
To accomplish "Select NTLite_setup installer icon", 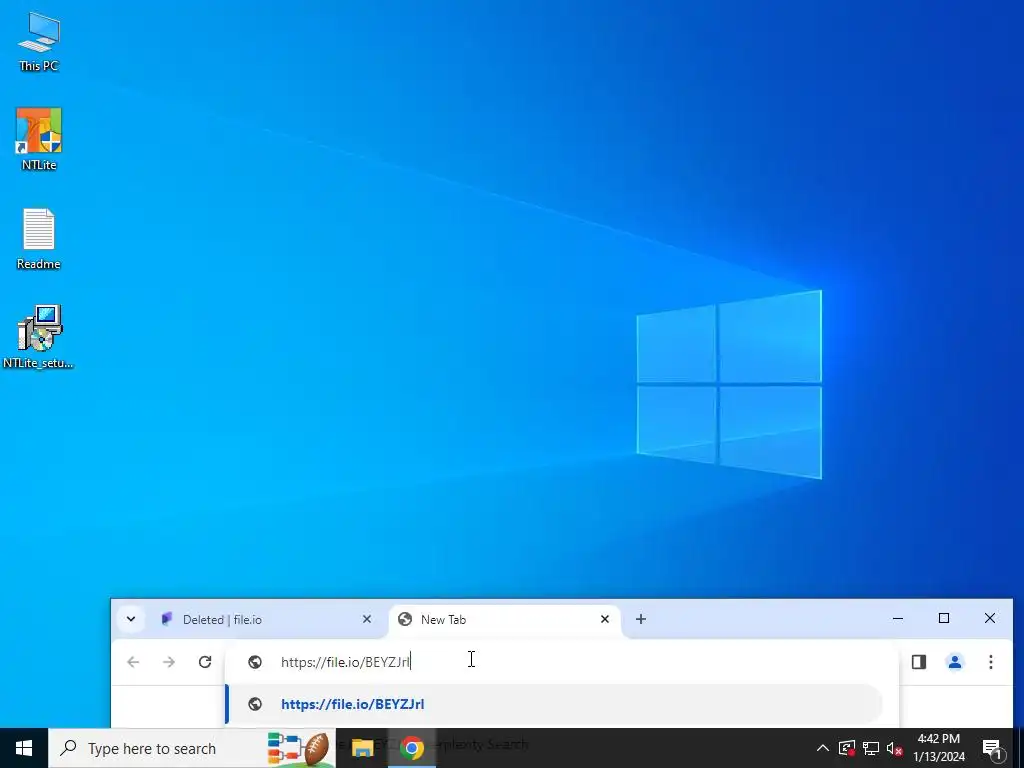I will click(x=39, y=336).
